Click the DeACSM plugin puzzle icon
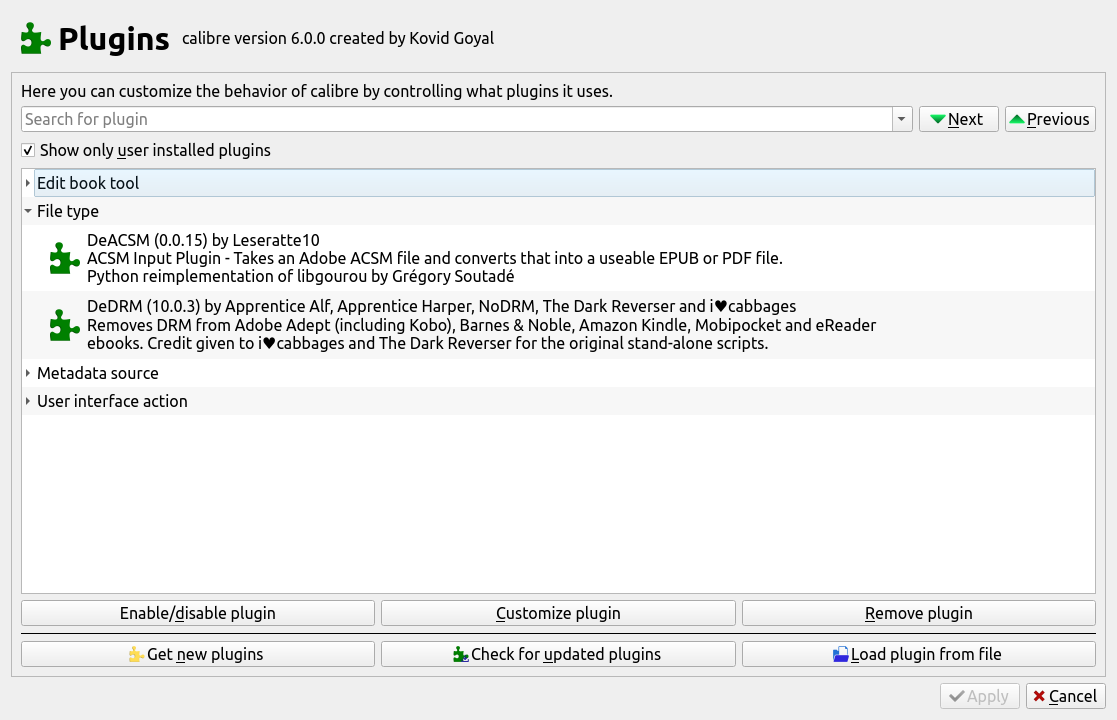 click(65, 259)
